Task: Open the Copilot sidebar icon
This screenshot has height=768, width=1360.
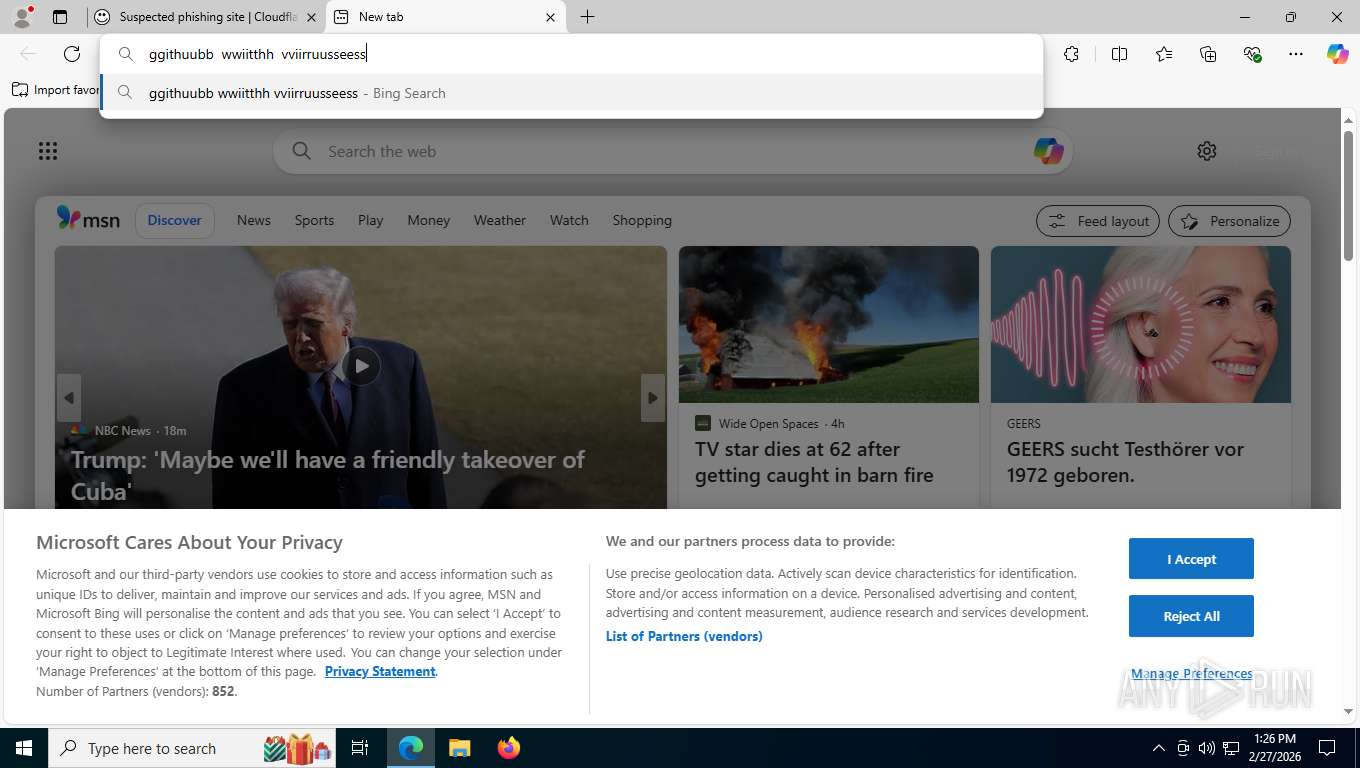Action: [x=1337, y=54]
